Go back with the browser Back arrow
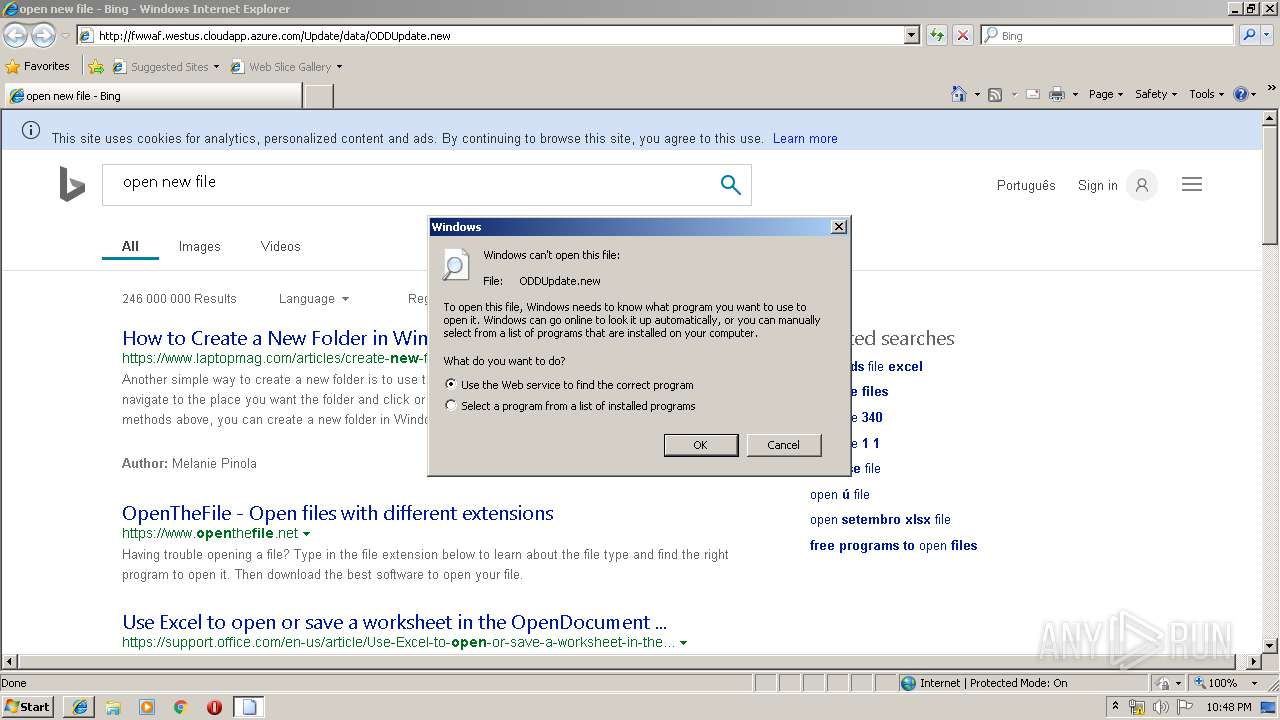 tap(15, 35)
